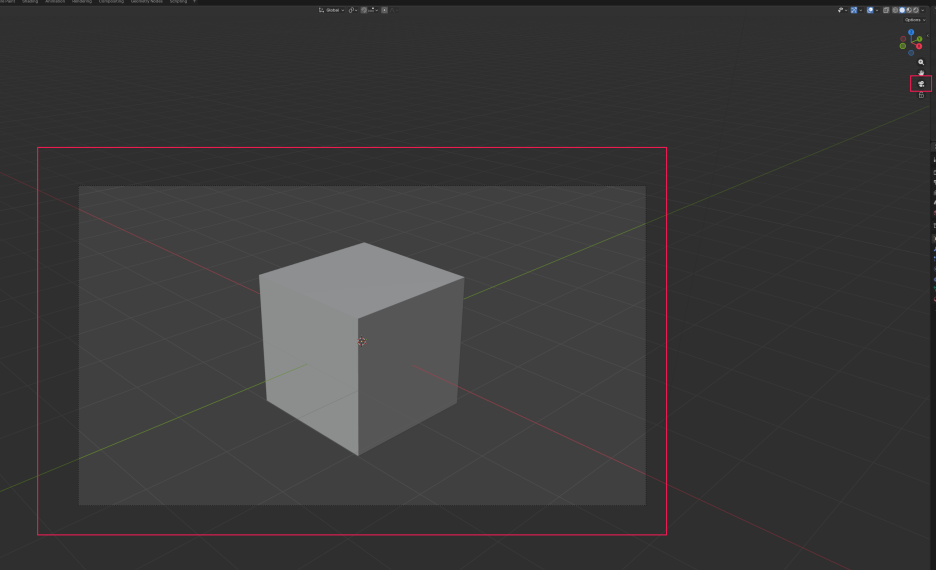Click the solid green negative Y gizmo ball

click(903, 46)
